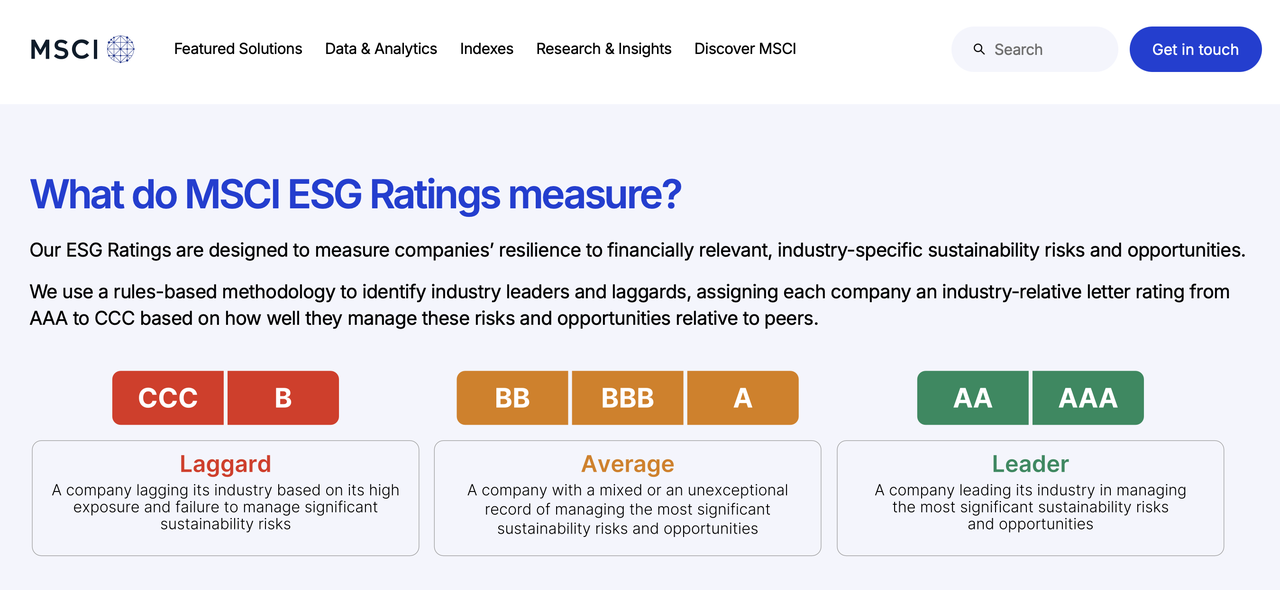Click the Average description card
The image size is (1280, 590).
click(x=627, y=498)
